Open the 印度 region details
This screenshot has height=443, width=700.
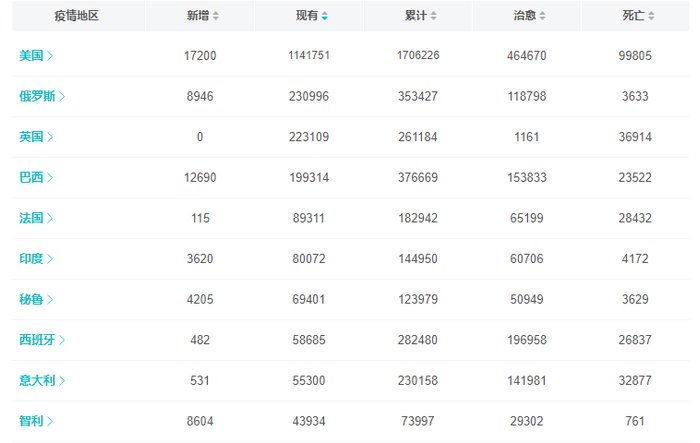point(36,259)
